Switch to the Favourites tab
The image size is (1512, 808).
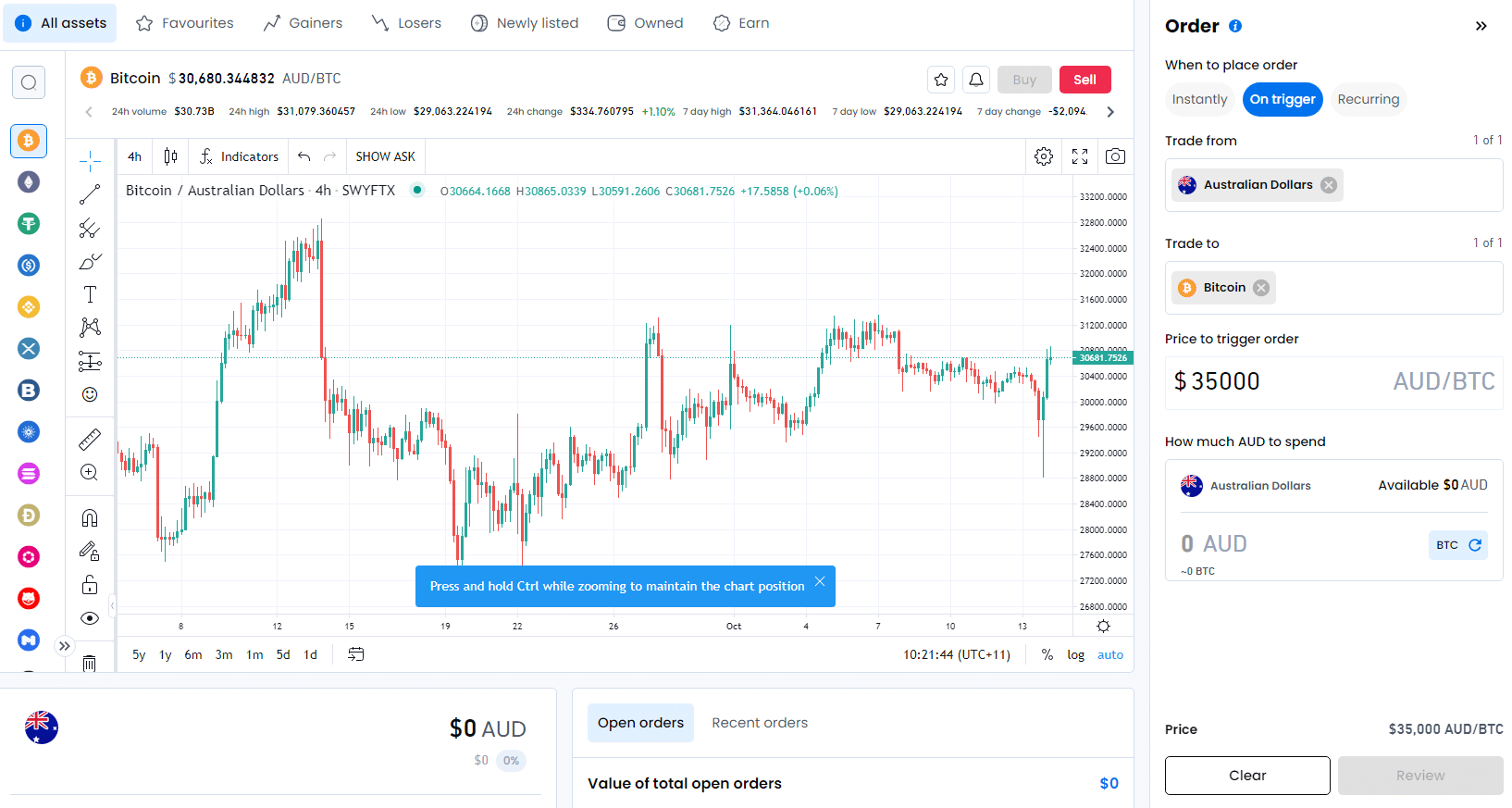click(185, 23)
